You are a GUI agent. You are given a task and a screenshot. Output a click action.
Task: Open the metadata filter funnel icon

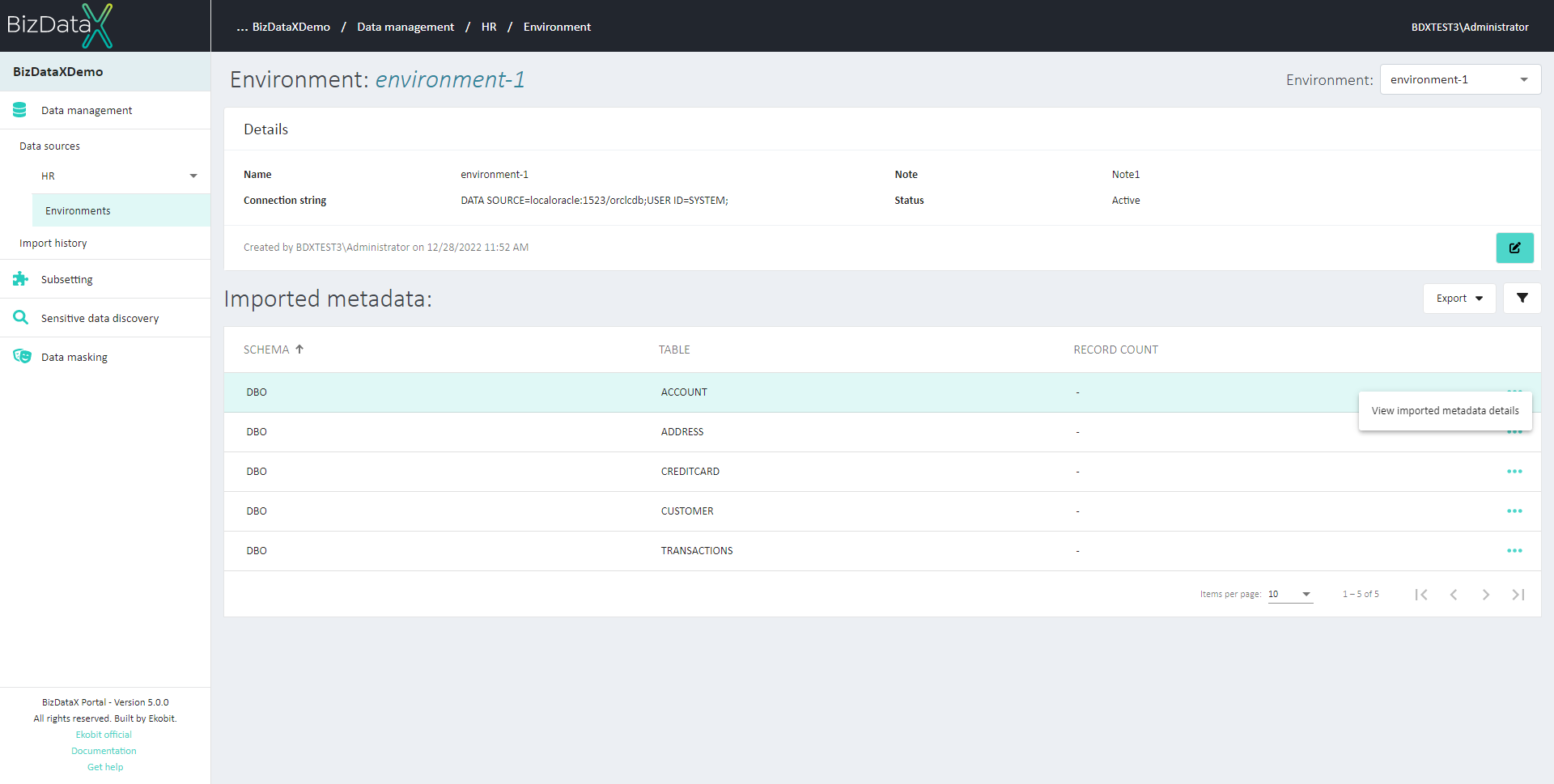[1522, 298]
